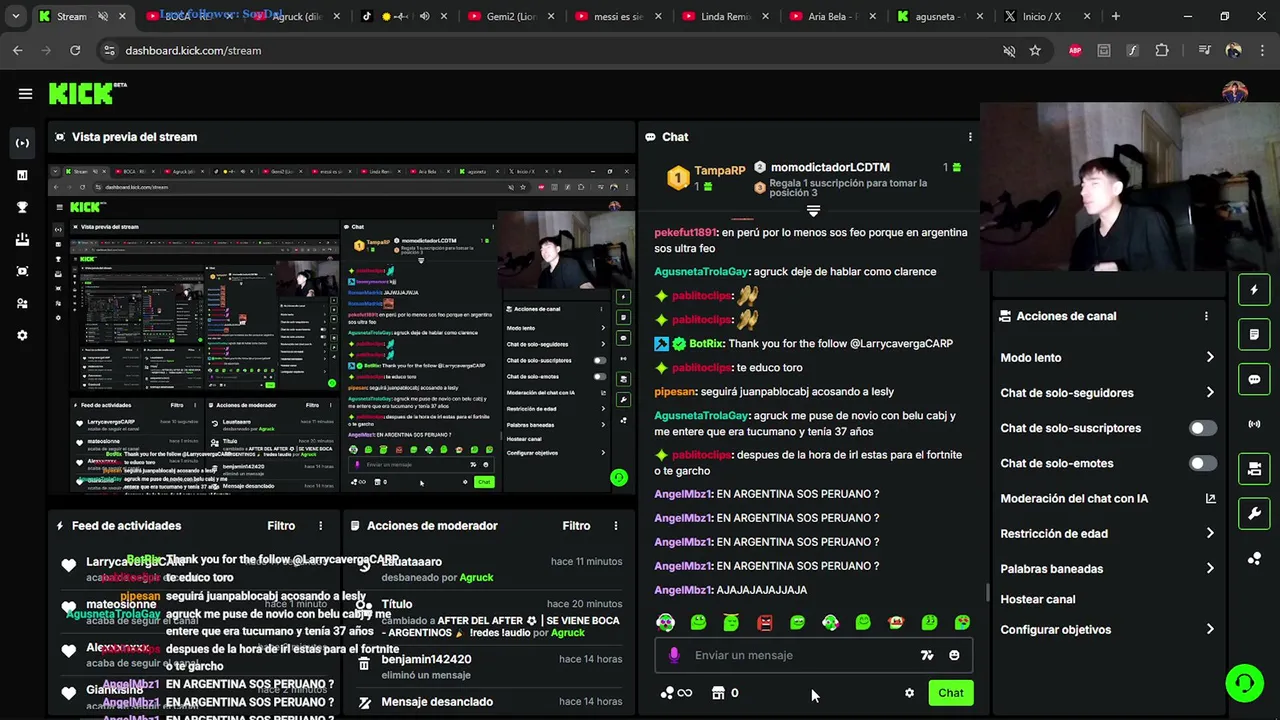Expand the Modo lento option

pyautogui.click(x=1108, y=357)
